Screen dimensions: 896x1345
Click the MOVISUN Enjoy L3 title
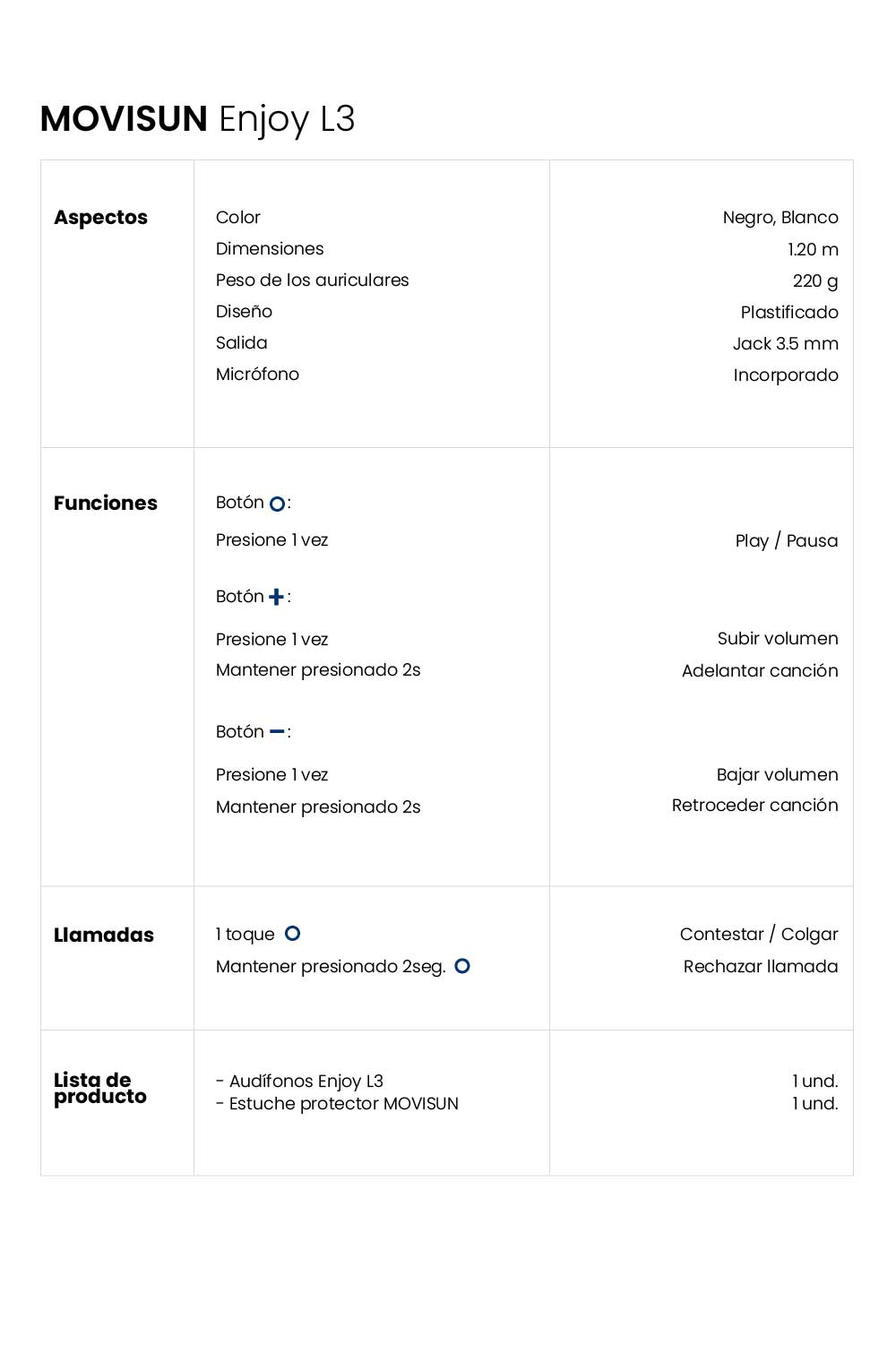(198, 119)
